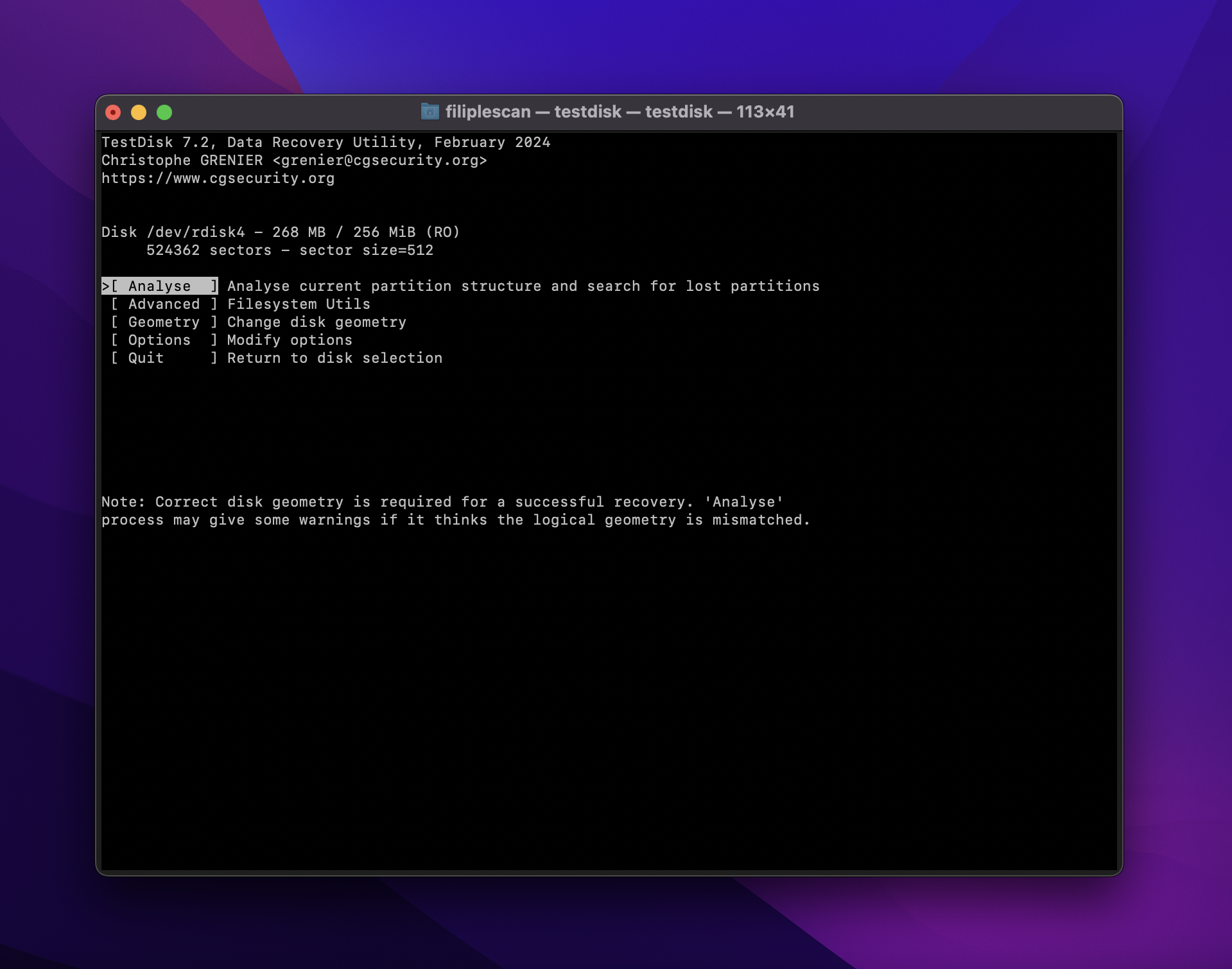Click the 'Disk /dev/rdisk4 - 268 MB' line
1232x969 pixels.
point(281,232)
